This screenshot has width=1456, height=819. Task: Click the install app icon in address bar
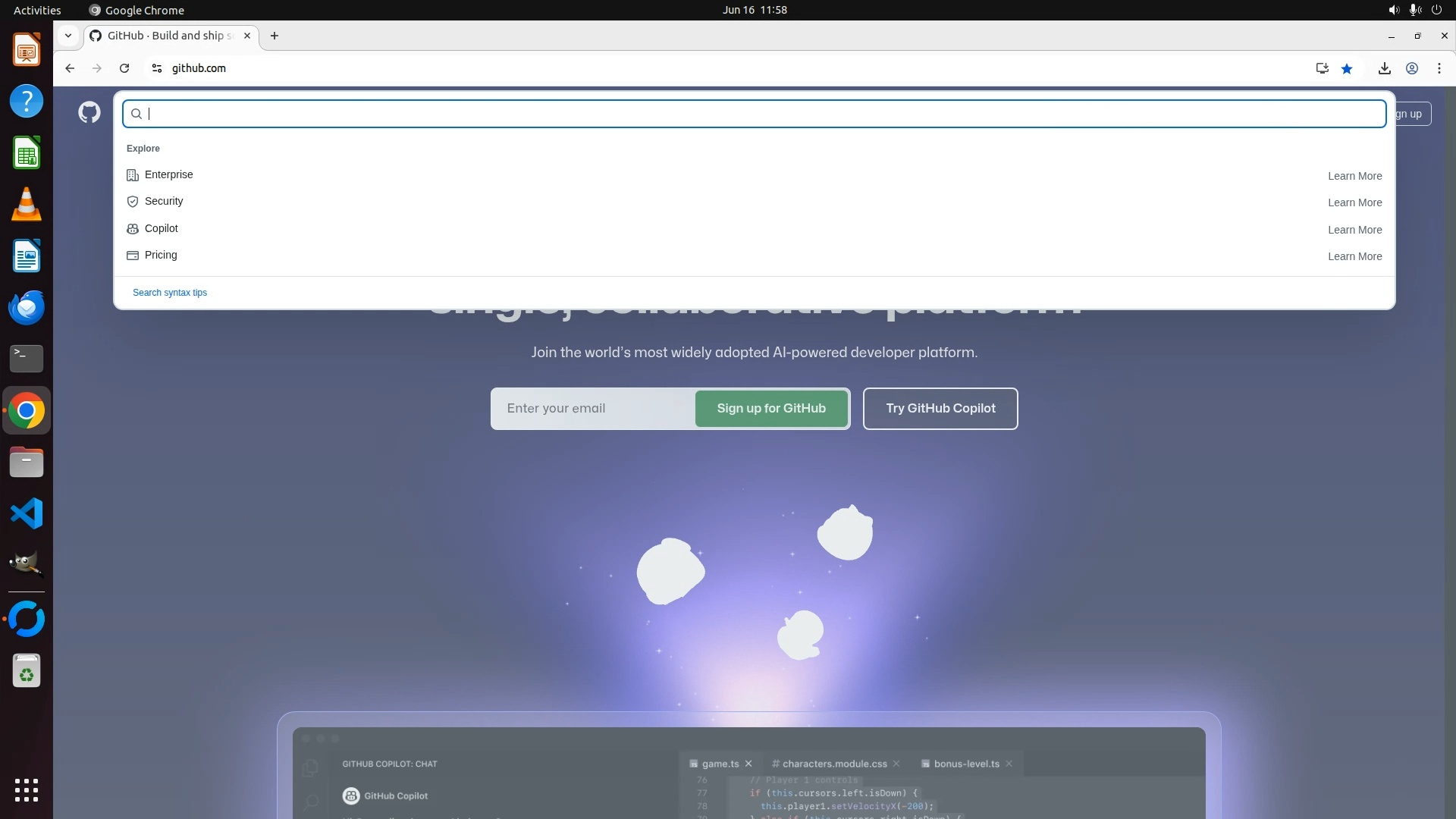click(1322, 68)
